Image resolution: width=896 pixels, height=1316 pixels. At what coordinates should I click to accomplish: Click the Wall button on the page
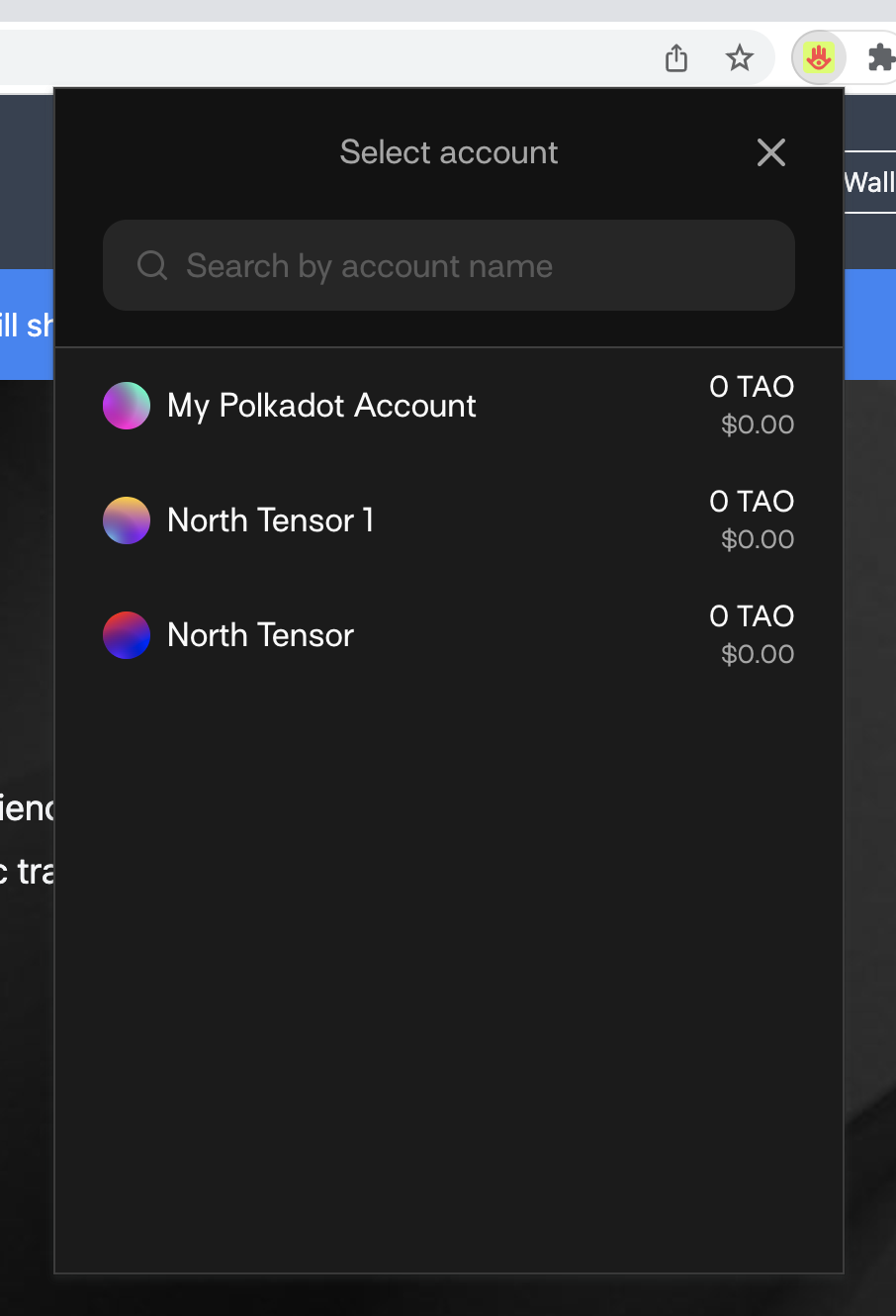(869, 182)
